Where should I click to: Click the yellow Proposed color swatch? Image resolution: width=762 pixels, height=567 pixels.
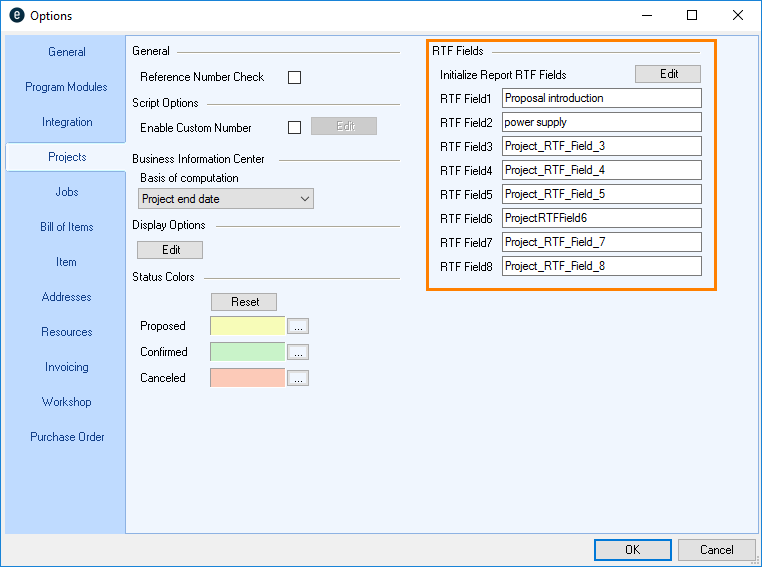pyautogui.click(x=248, y=326)
